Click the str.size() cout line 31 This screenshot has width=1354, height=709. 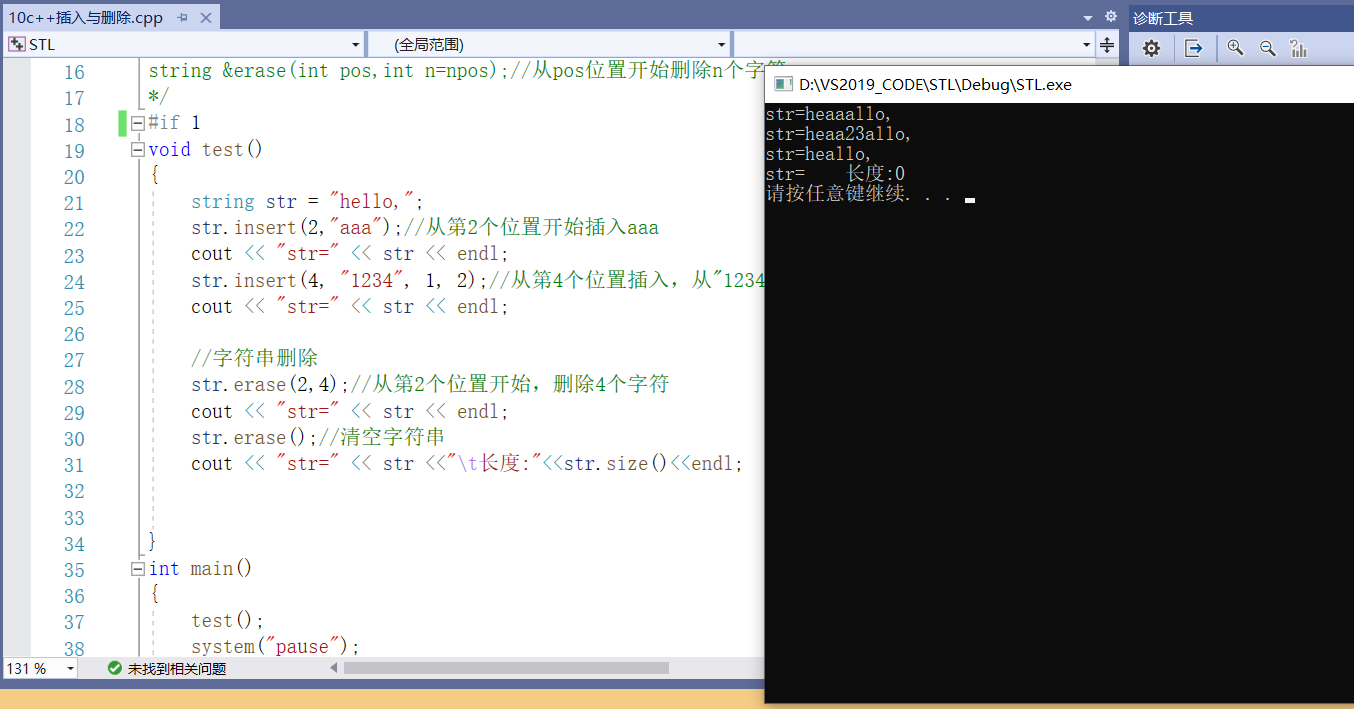(467, 464)
